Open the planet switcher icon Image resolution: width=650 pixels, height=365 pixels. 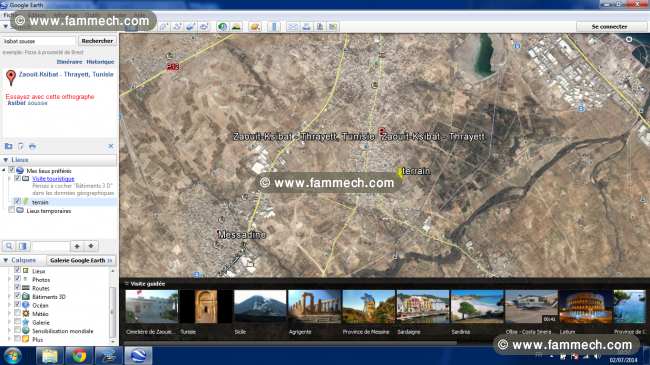click(x=255, y=27)
